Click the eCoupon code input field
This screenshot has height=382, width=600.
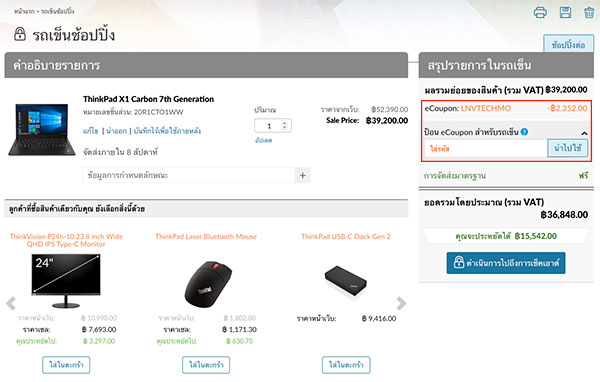pyautogui.click(x=485, y=149)
